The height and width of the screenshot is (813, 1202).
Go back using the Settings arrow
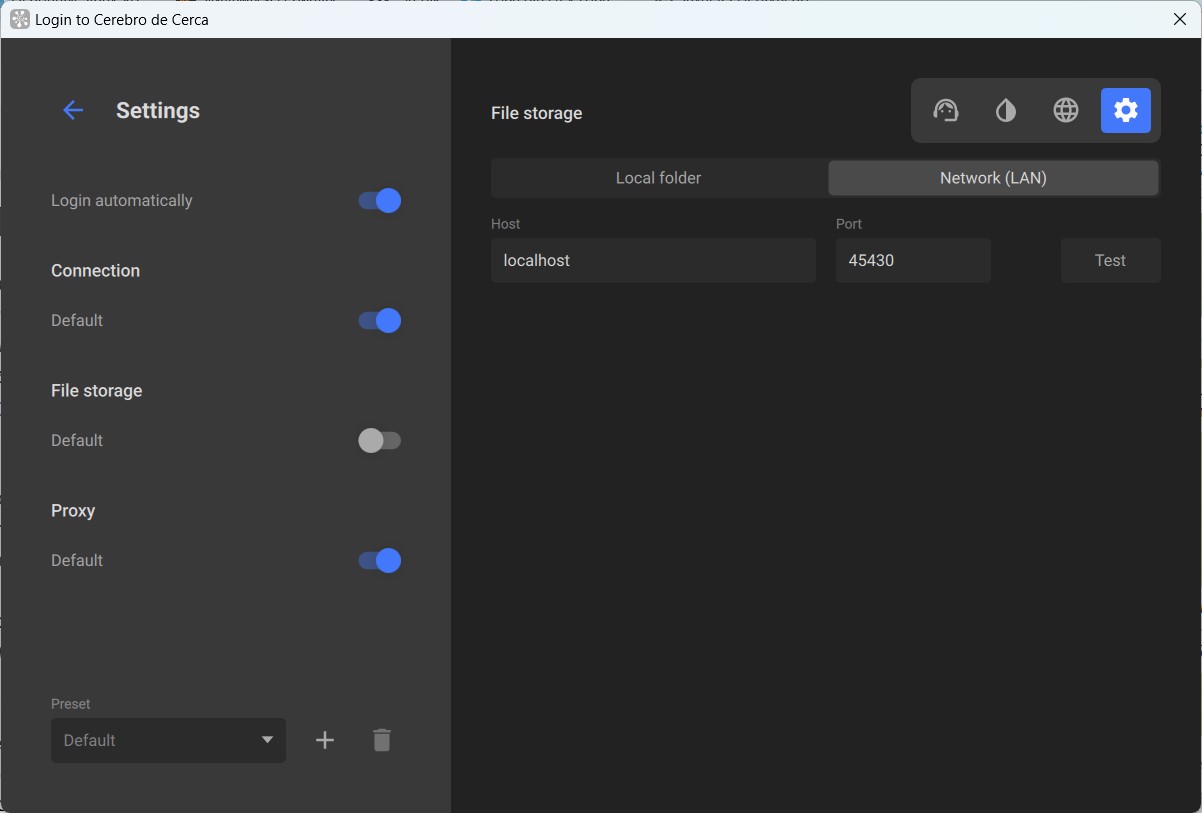point(73,110)
